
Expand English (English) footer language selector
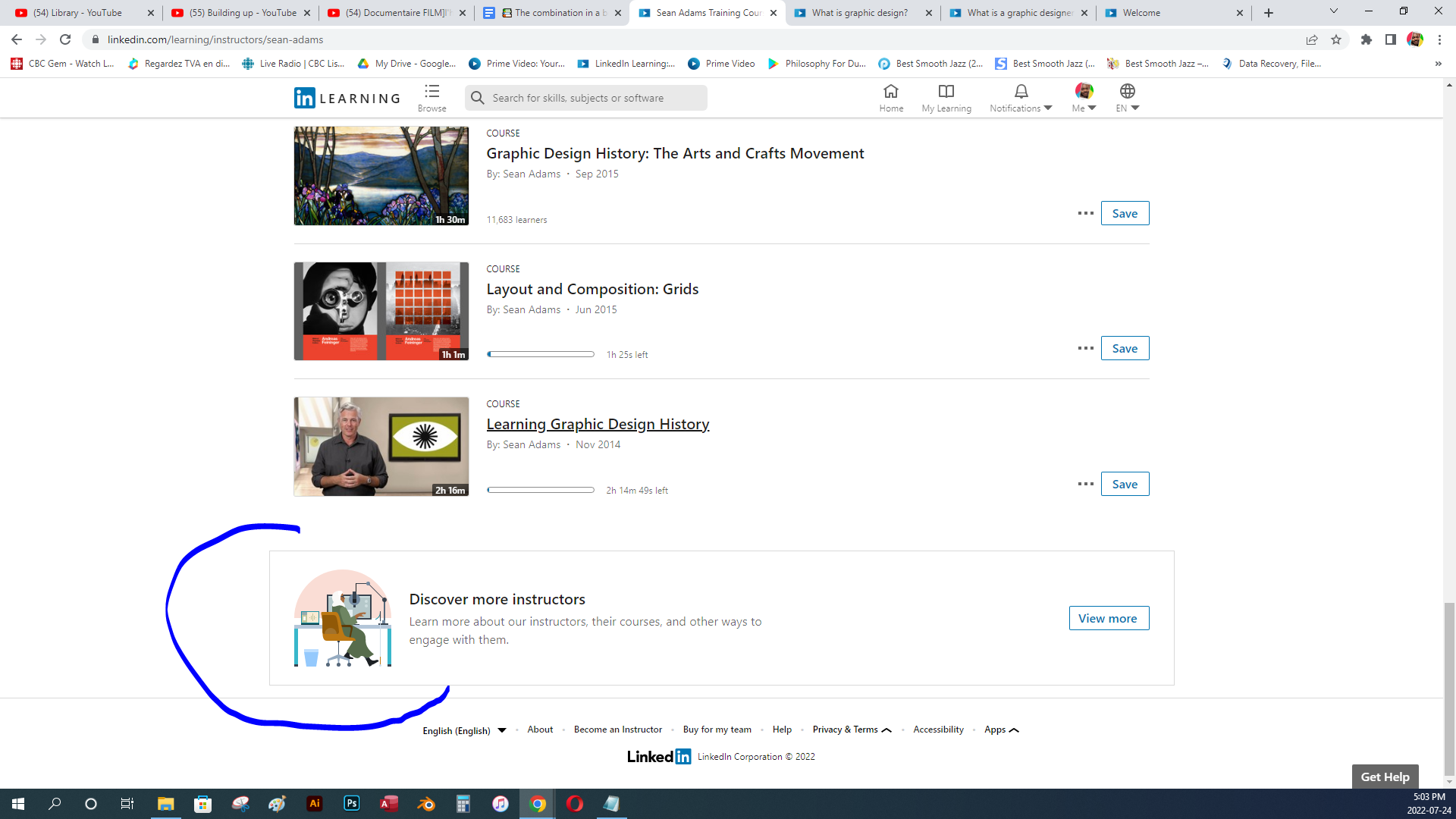pos(464,730)
